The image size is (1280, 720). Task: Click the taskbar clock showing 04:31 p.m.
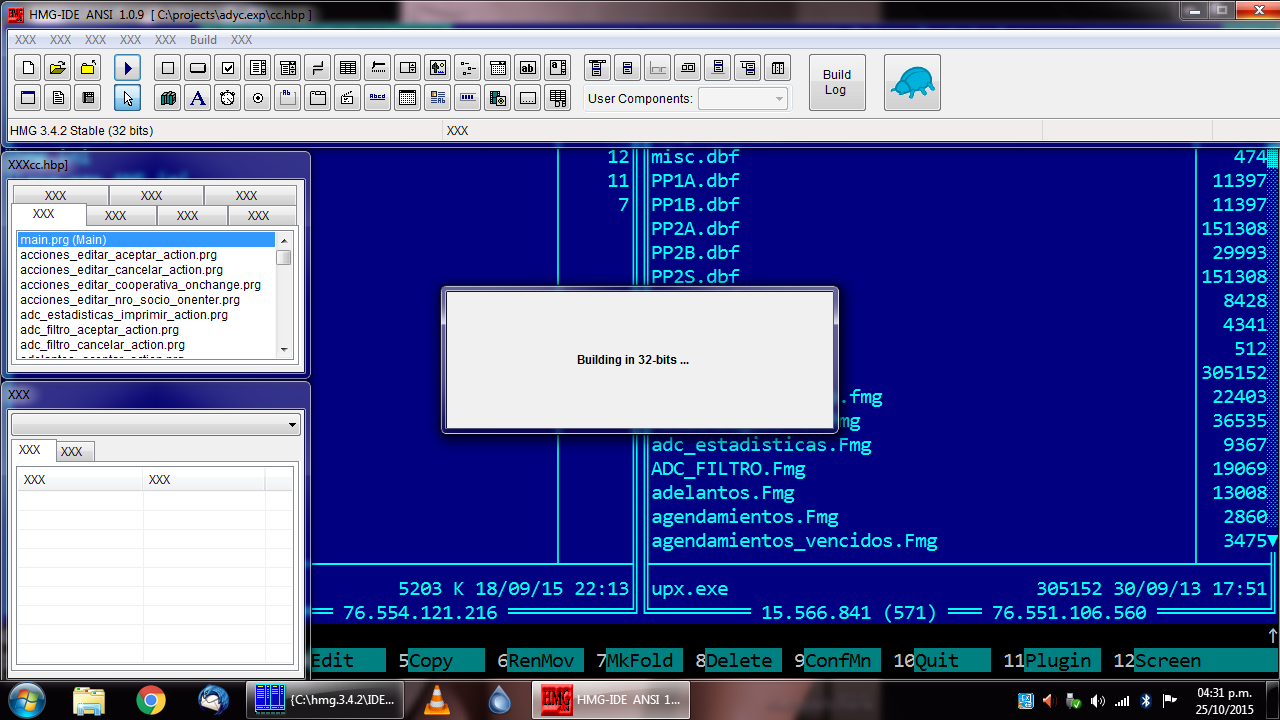click(x=1224, y=700)
